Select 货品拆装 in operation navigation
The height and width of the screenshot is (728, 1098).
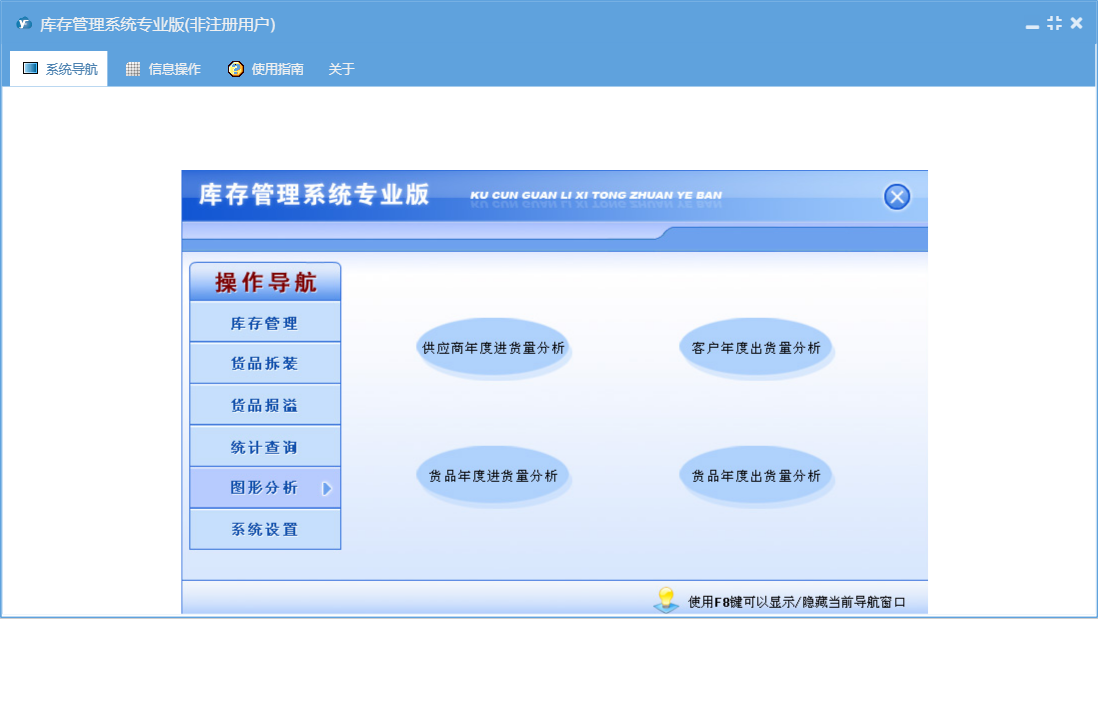265,363
